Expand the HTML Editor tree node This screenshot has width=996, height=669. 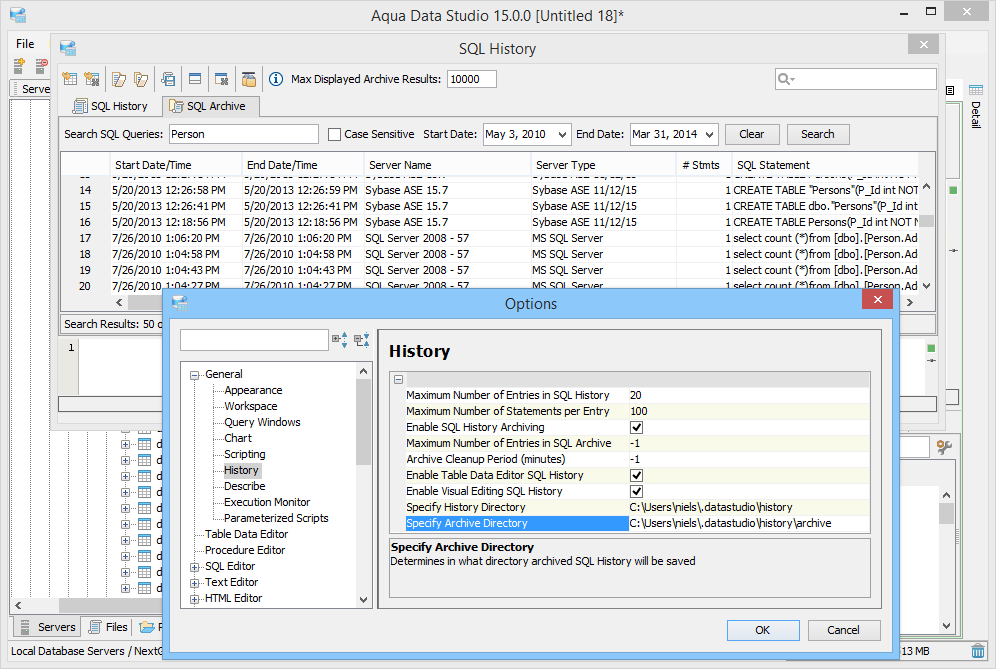click(x=194, y=599)
